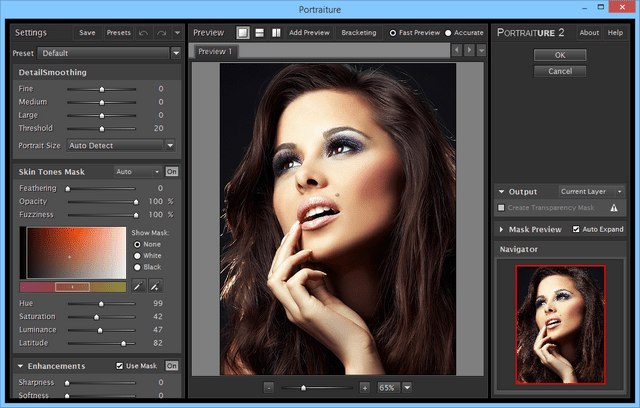Click the Threshold slider handle
The width and height of the screenshot is (640, 408).
coord(102,128)
